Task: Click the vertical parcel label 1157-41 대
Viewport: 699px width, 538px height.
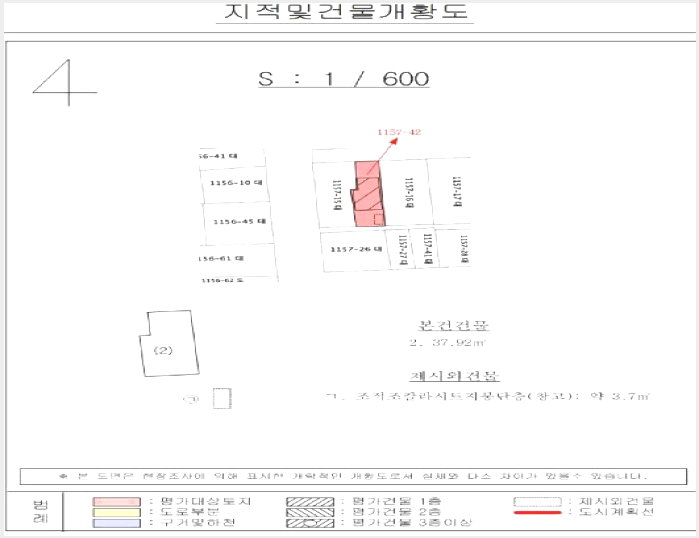Action: click(428, 249)
